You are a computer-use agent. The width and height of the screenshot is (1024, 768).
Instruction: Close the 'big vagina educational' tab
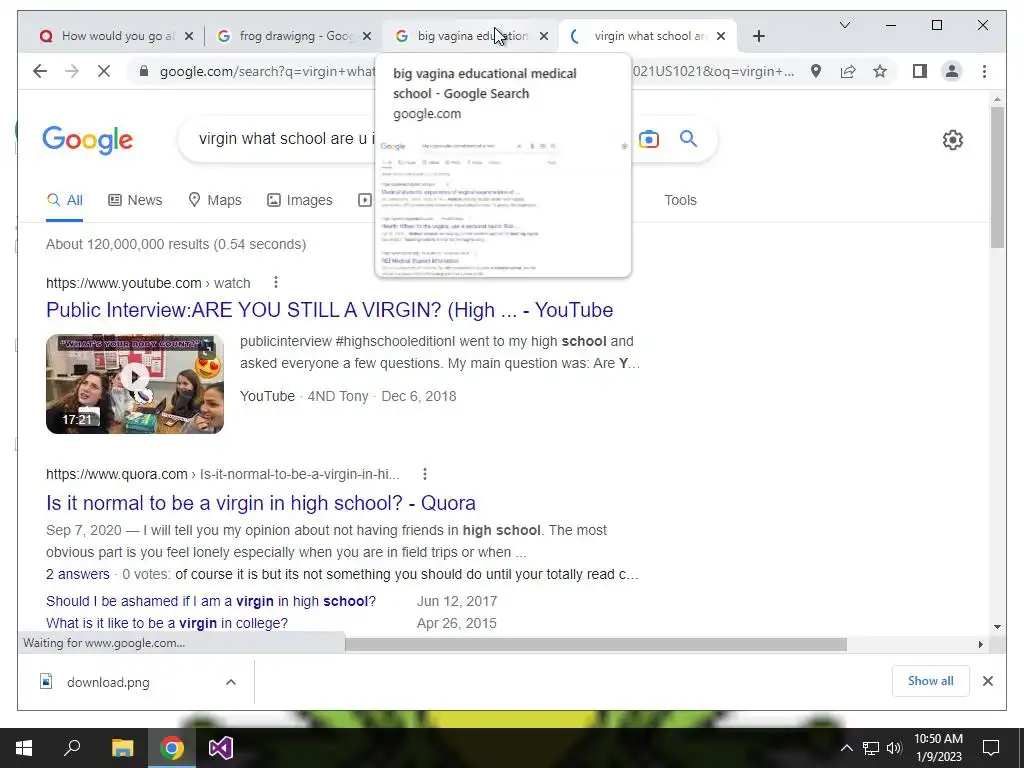(x=543, y=37)
